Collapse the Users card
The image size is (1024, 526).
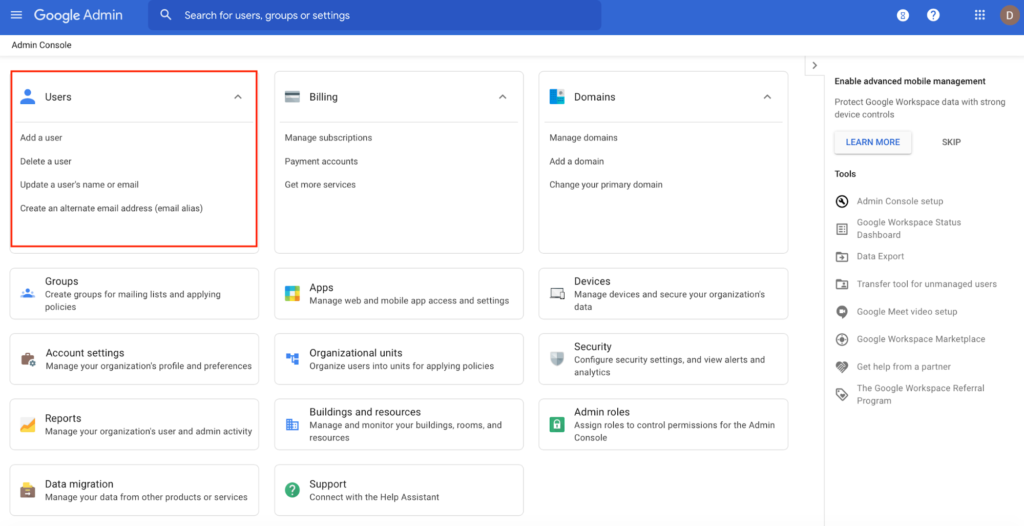238,97
